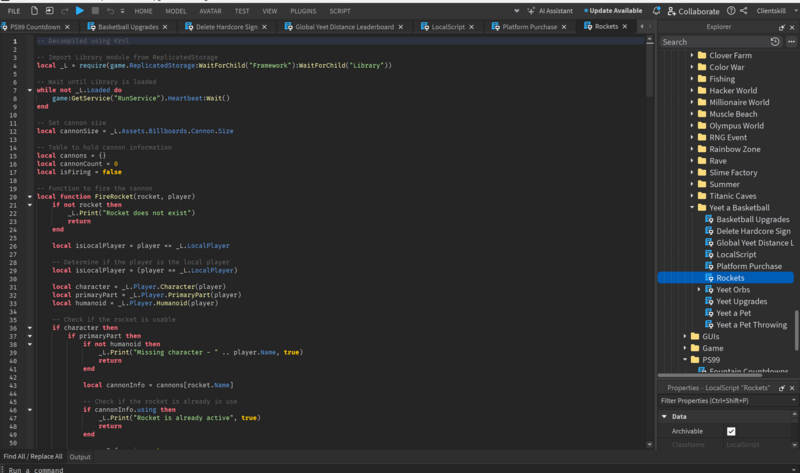Viewport: 800px width, 473px height.
Task: Fold the FireRocket function at line 20
Action: click(30, 197)
